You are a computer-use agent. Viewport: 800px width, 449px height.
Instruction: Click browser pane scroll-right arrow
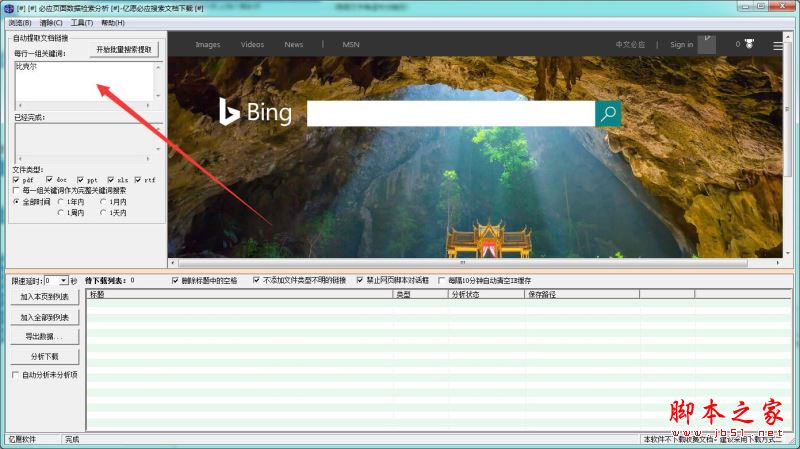(x=778, y=263)
